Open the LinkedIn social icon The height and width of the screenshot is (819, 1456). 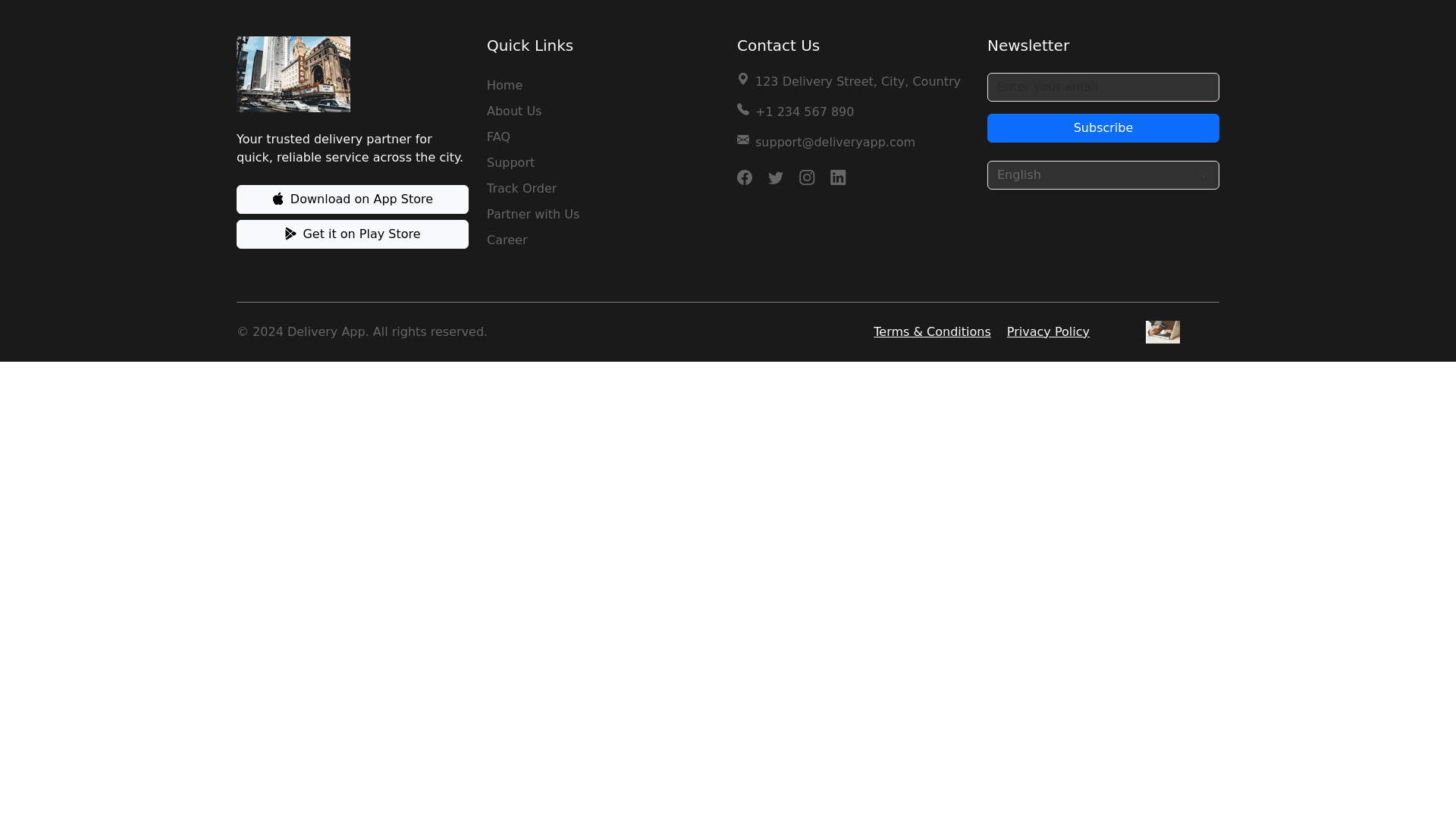(838, 177)
